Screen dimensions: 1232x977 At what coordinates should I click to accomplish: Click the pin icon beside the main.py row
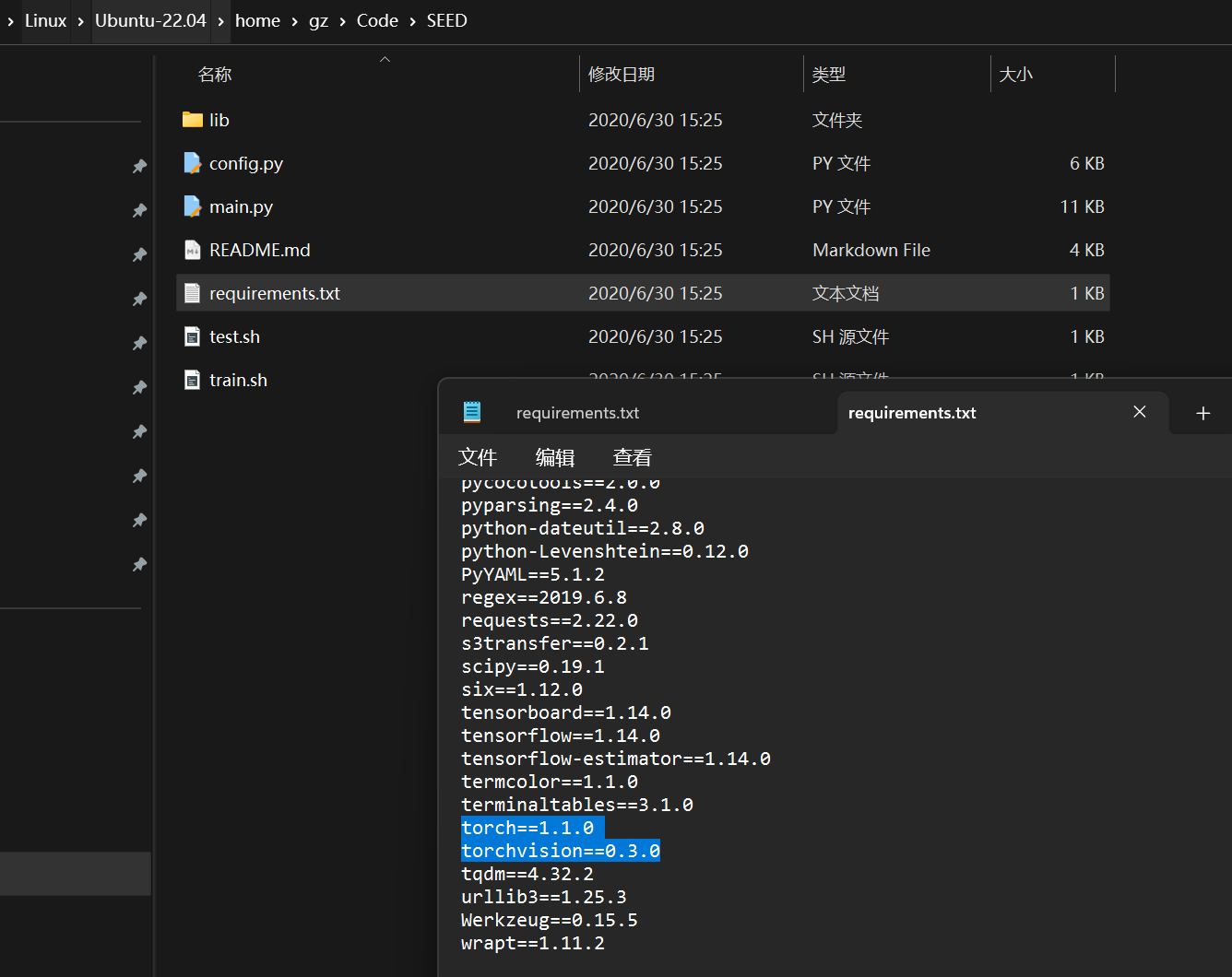[x=139, y=210]
